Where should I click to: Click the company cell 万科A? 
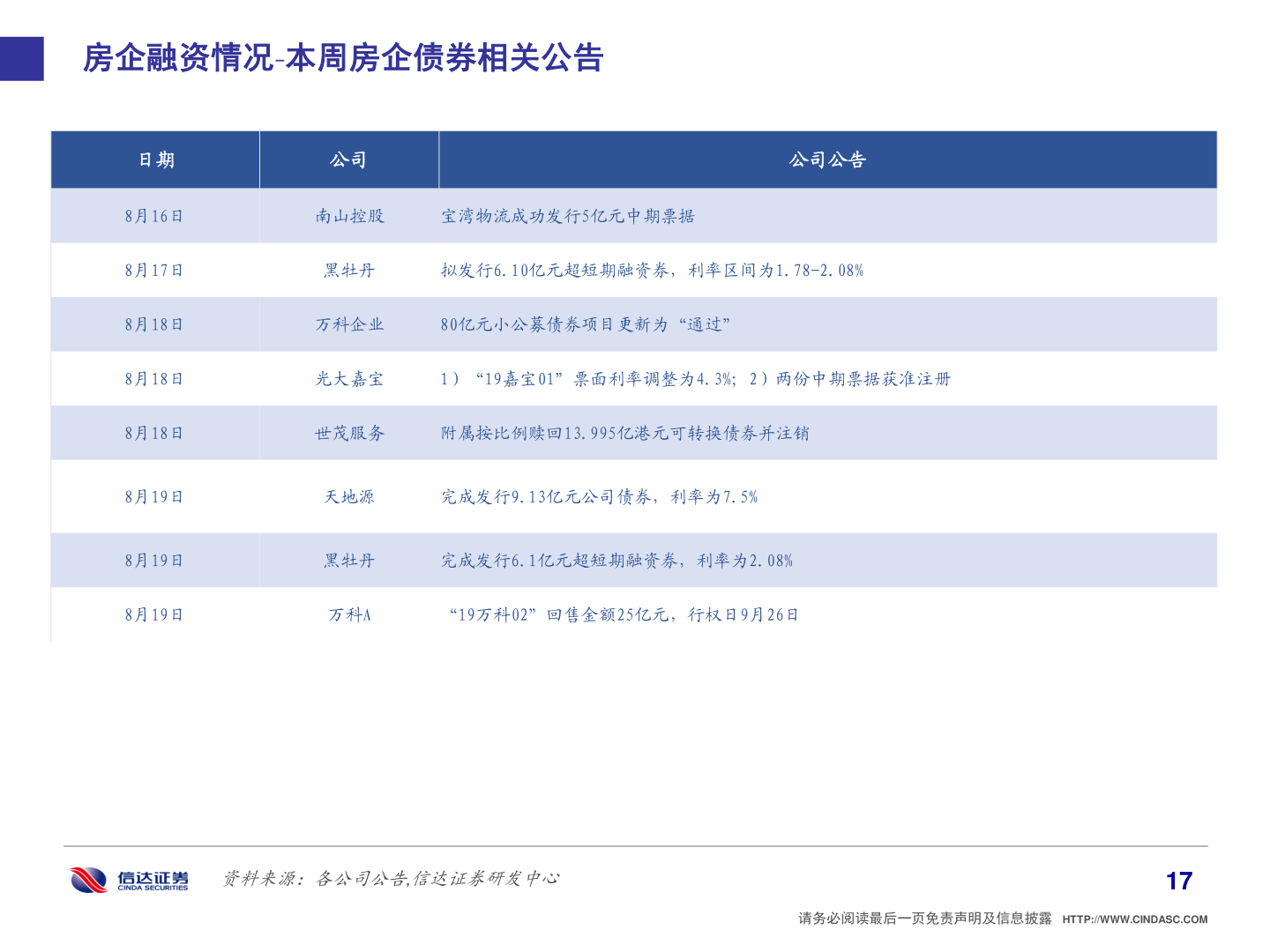point(350,615)
